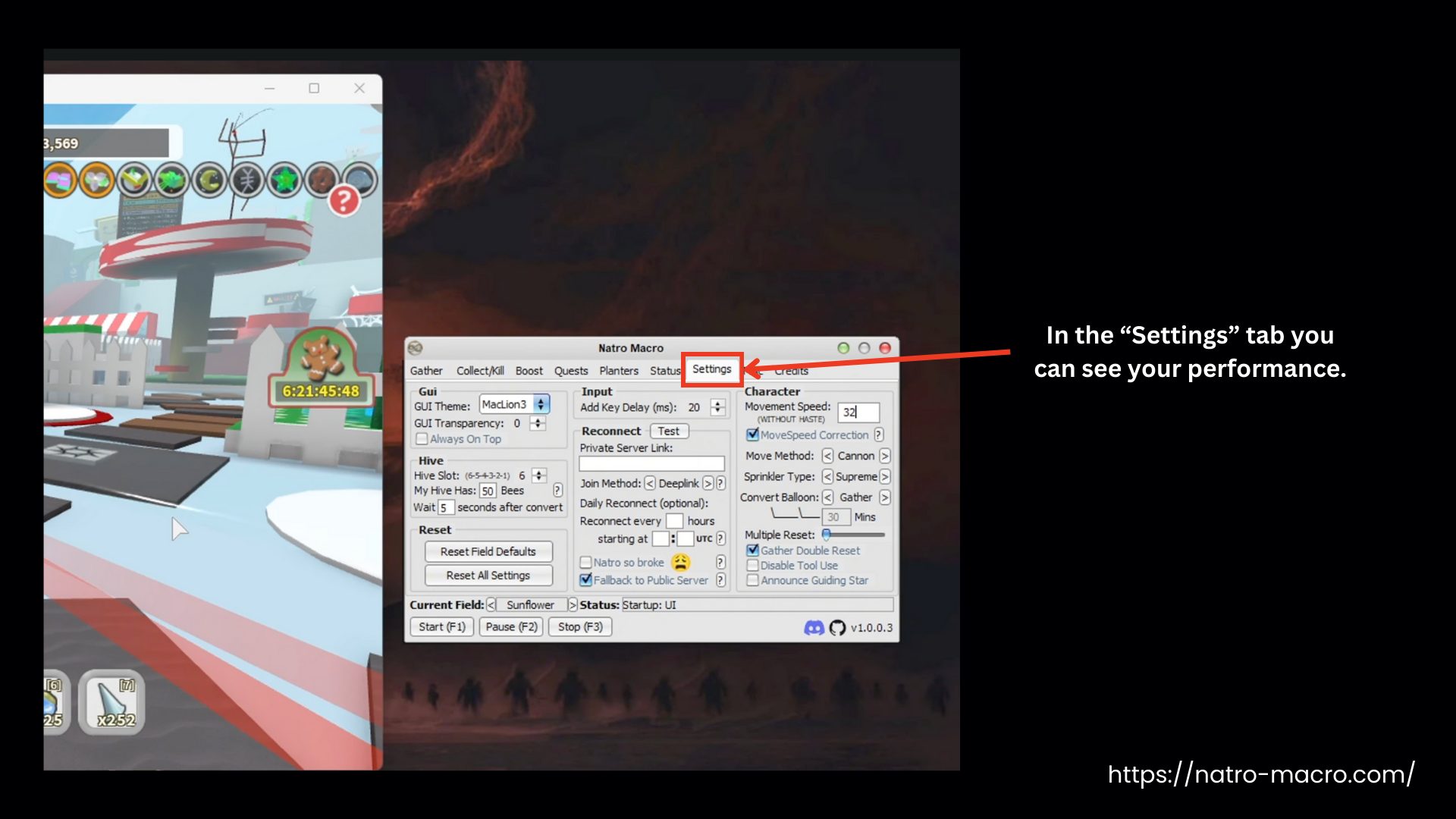Disable the MoveSpeed Correction checkbox
This screenshot has width=1456, height=819.
tap(752, 435)
